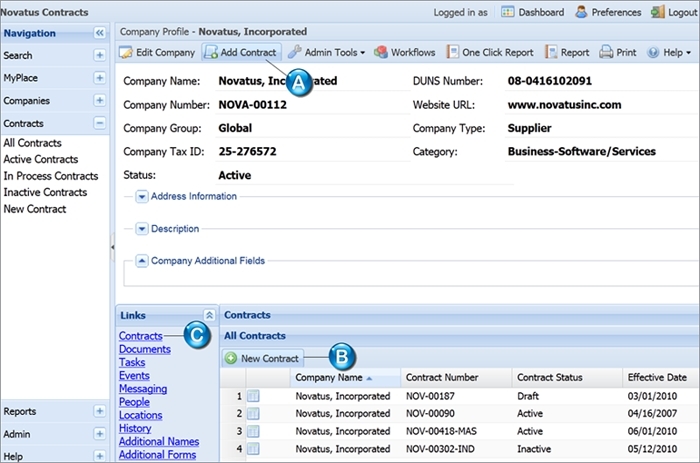Open the Contracts link
700x463 pixels.
(x=141, y=336)
